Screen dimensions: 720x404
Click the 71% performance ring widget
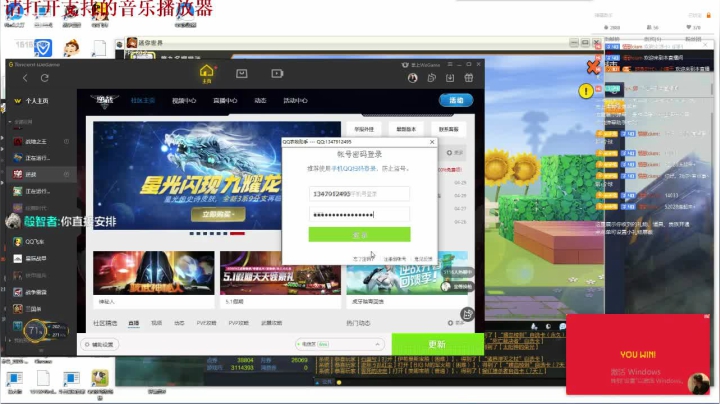(x=35, y=330)
